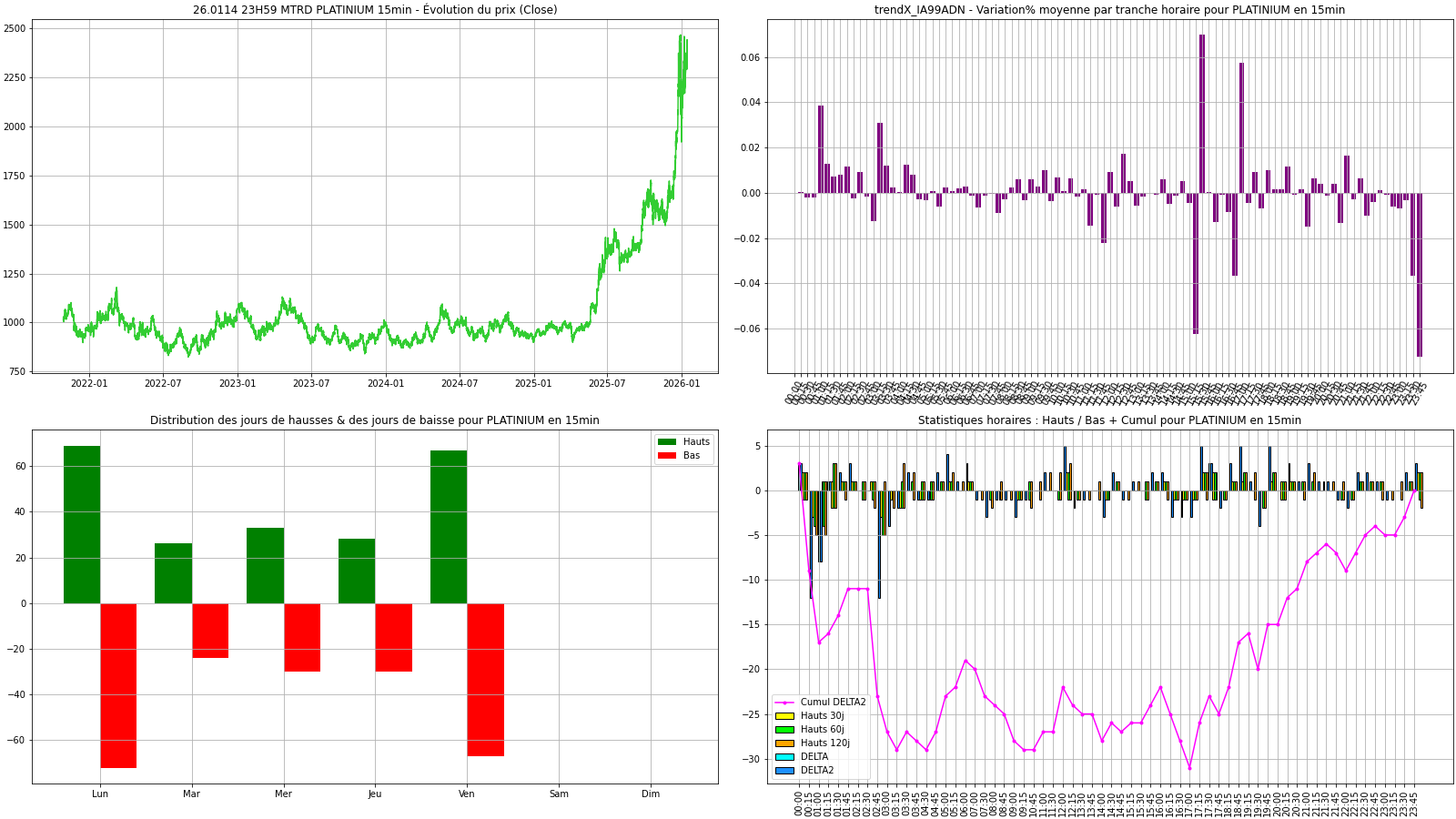Click the green Hauts legend swatch

[x=667, y=442]
